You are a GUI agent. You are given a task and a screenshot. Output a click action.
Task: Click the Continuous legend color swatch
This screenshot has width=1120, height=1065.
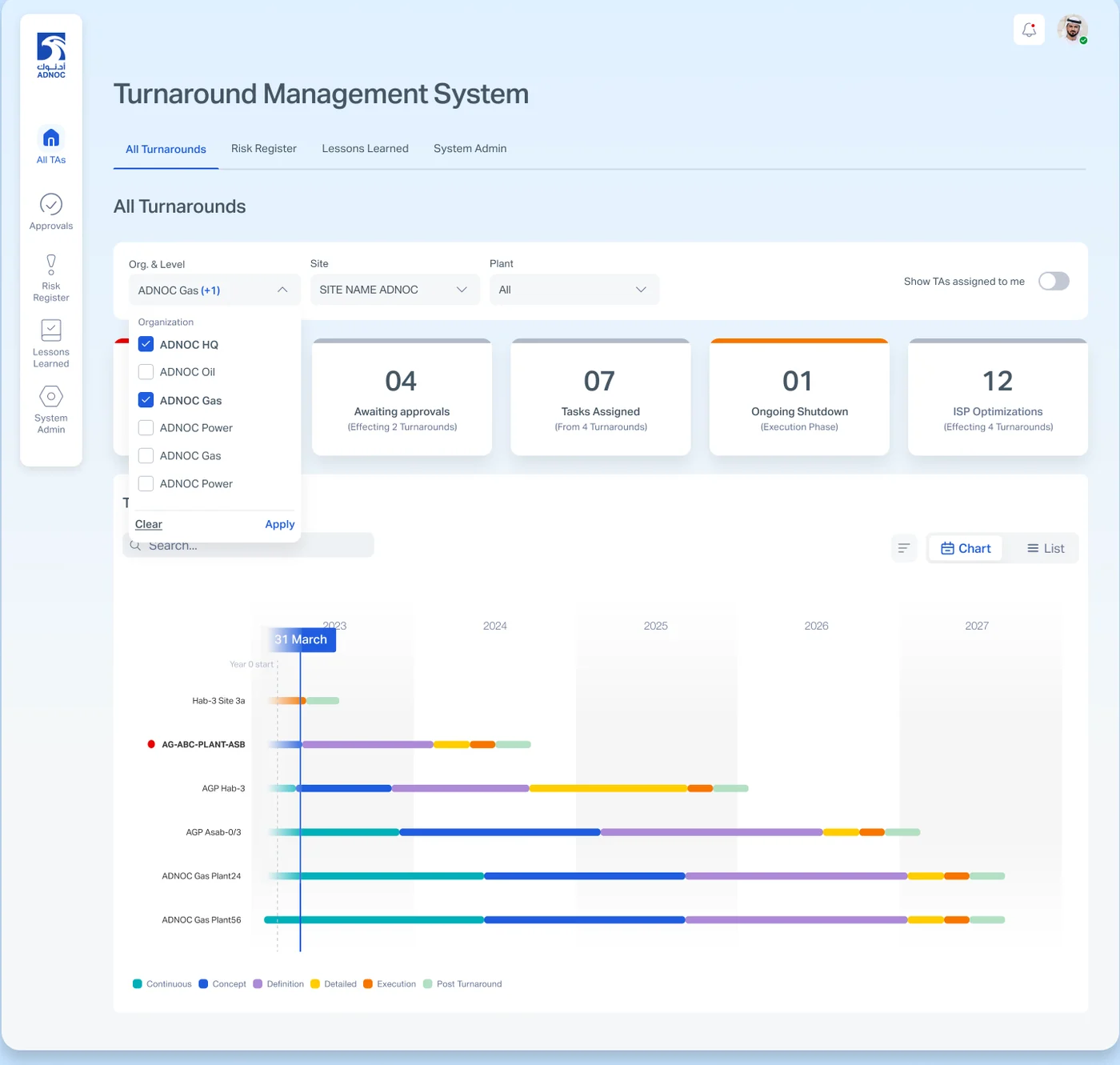[138, 984]
